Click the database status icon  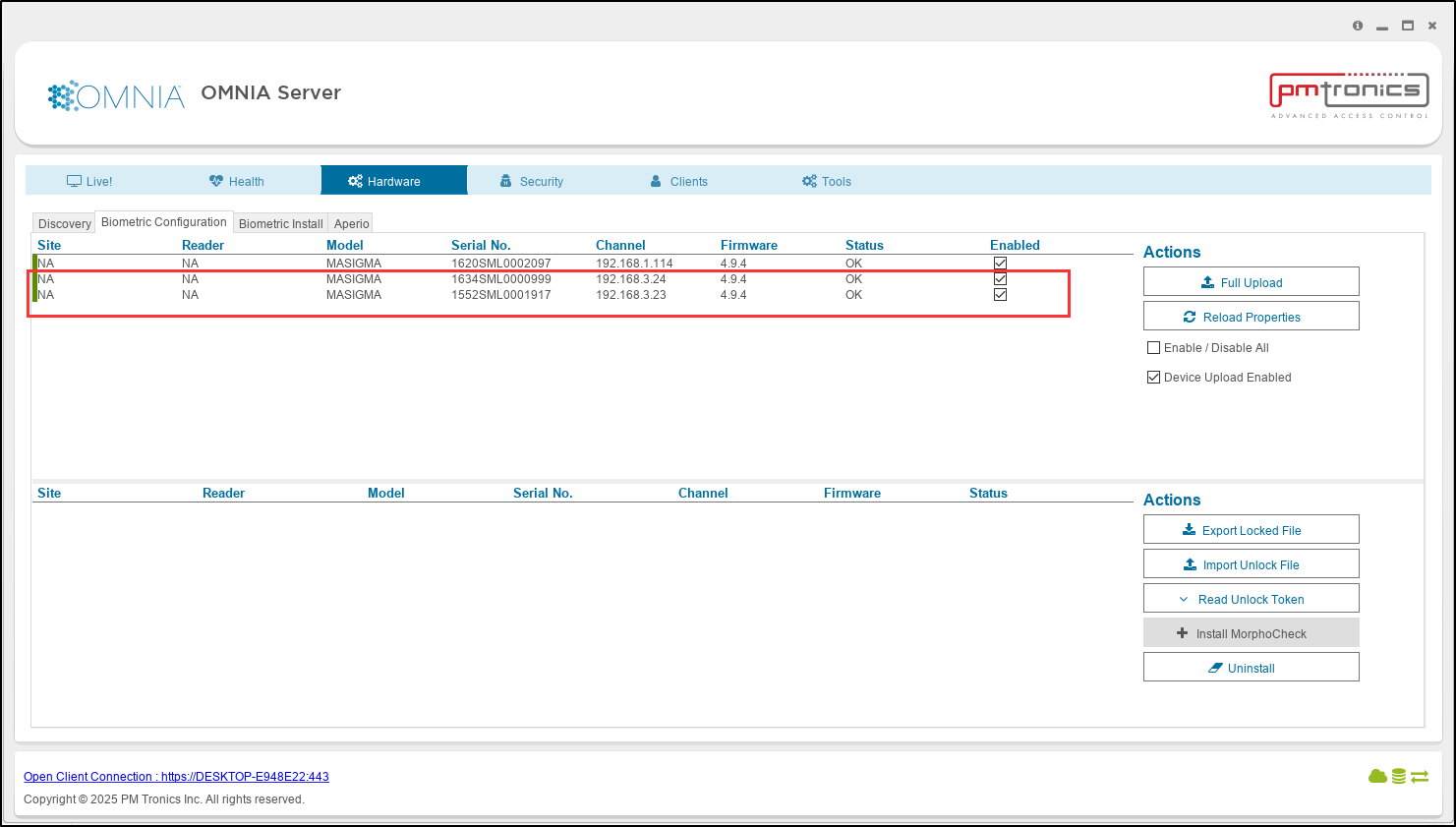(x=1398, y=777)
